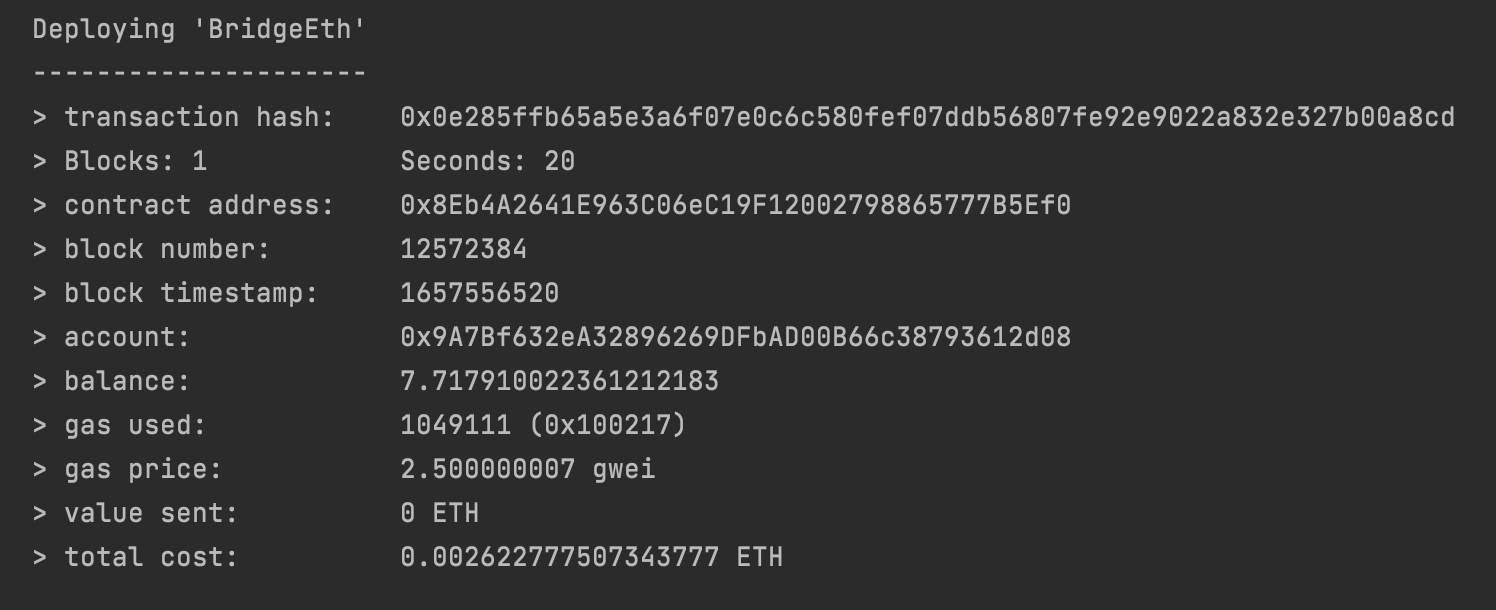Click the value sent 0 ETH

[x=440, y=513]
